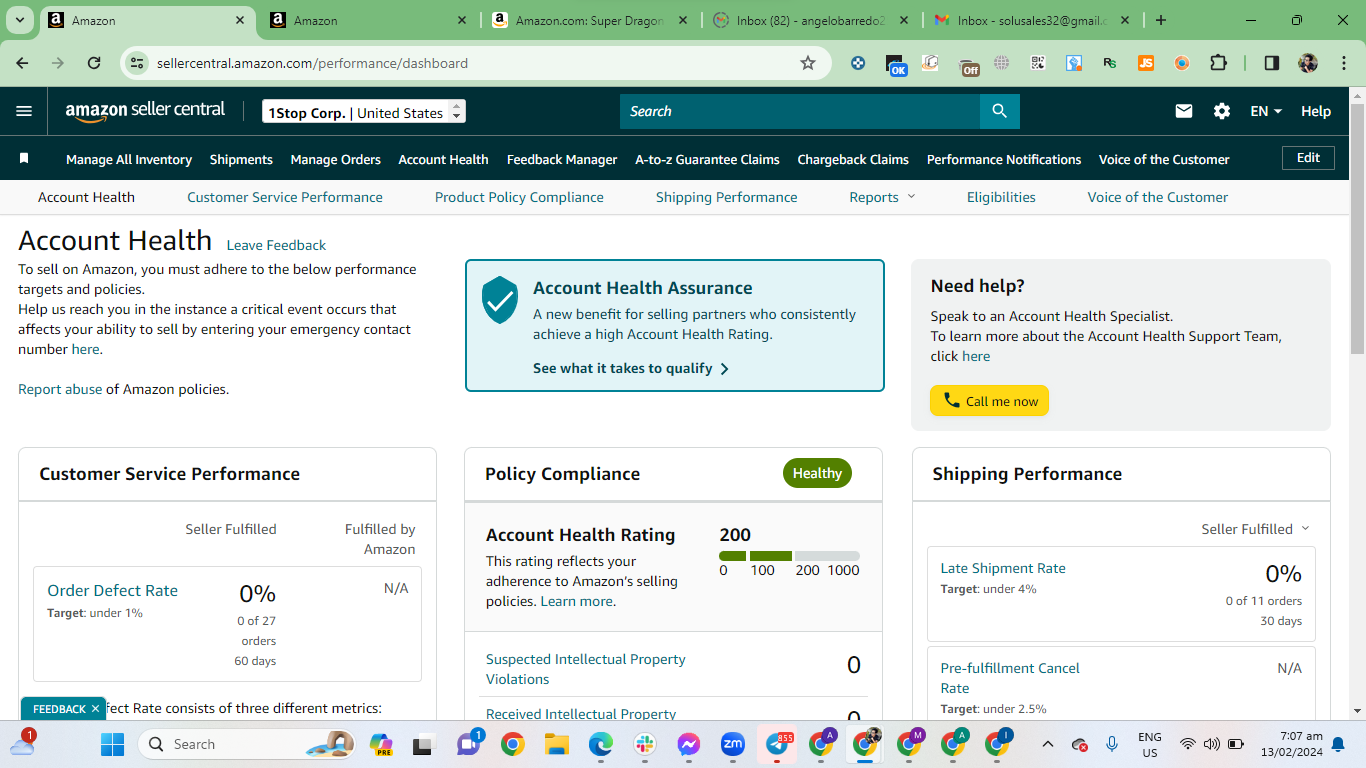Open the EN language dropdown
This screenshot has height=768, width=1366.
(x=1266, y=111)
